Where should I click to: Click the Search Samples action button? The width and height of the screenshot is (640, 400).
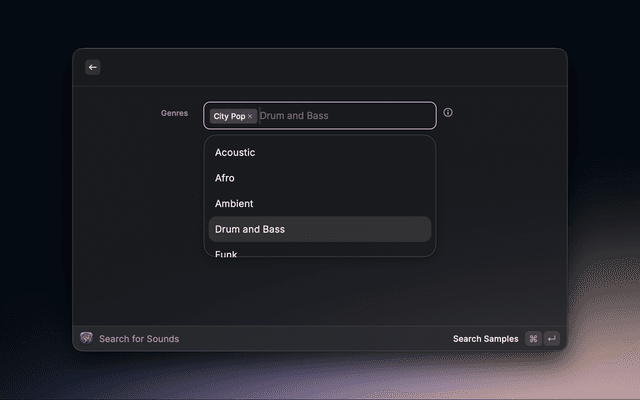tap(485, 339)
